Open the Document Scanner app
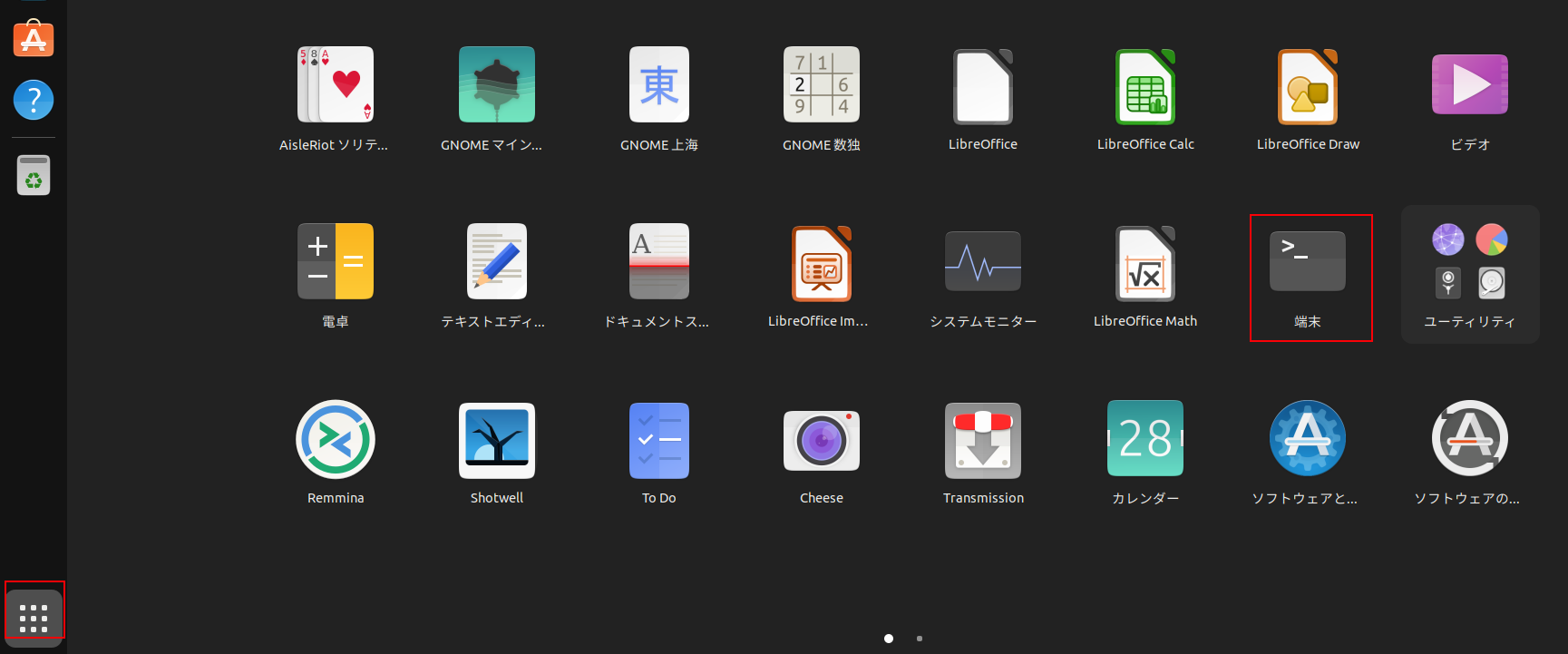Image resolution: width=1568 pixels, height=654 pixels. click(x=659, y=261)
